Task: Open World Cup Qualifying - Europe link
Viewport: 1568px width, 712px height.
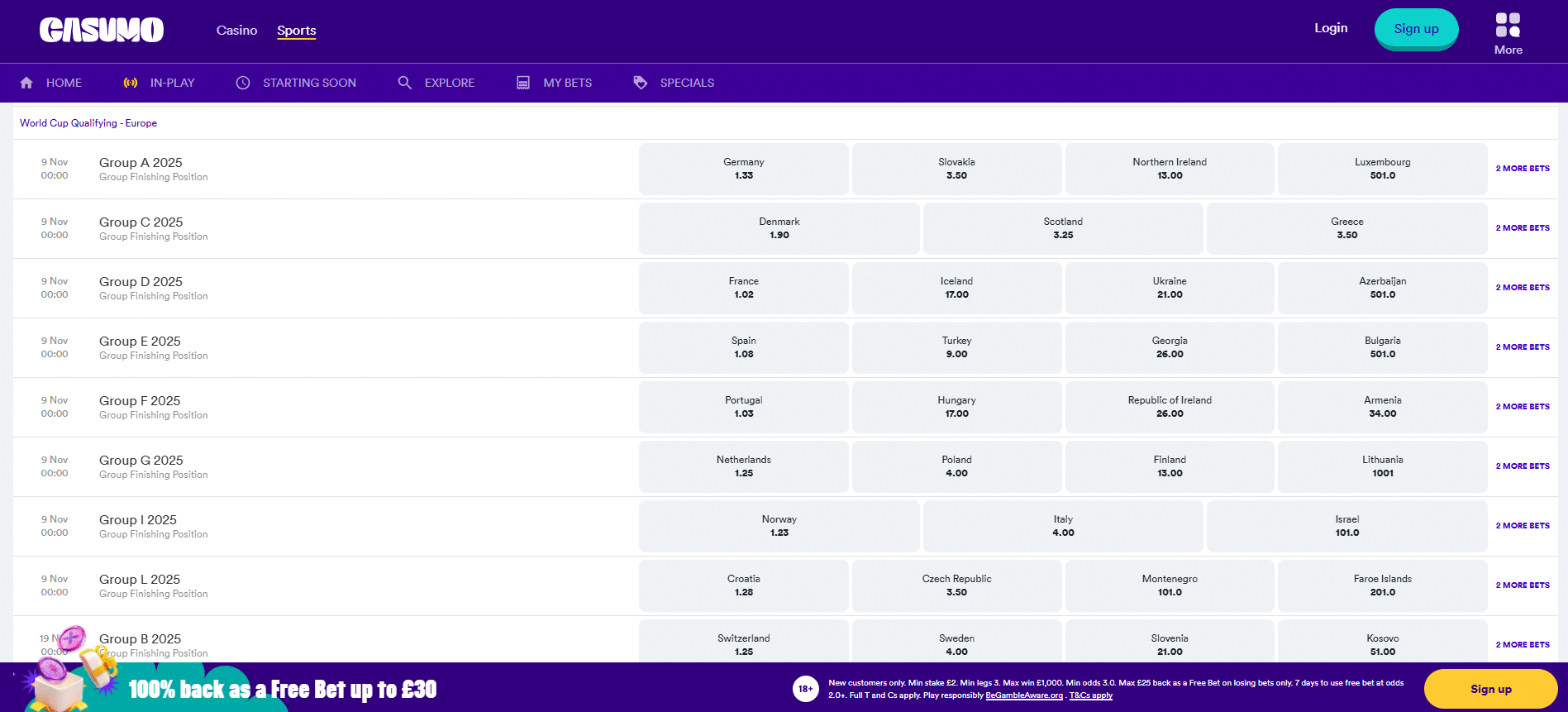Action: pos(88,123)
